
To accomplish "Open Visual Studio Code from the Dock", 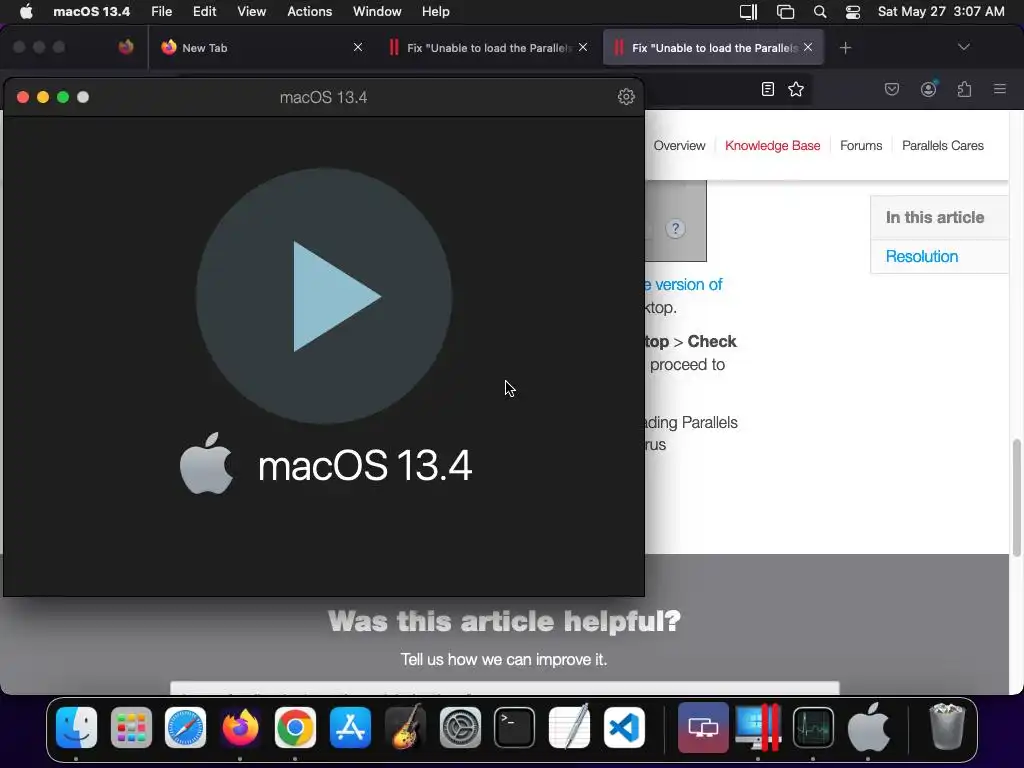I will pyautogui.click(x=624, y=727).
